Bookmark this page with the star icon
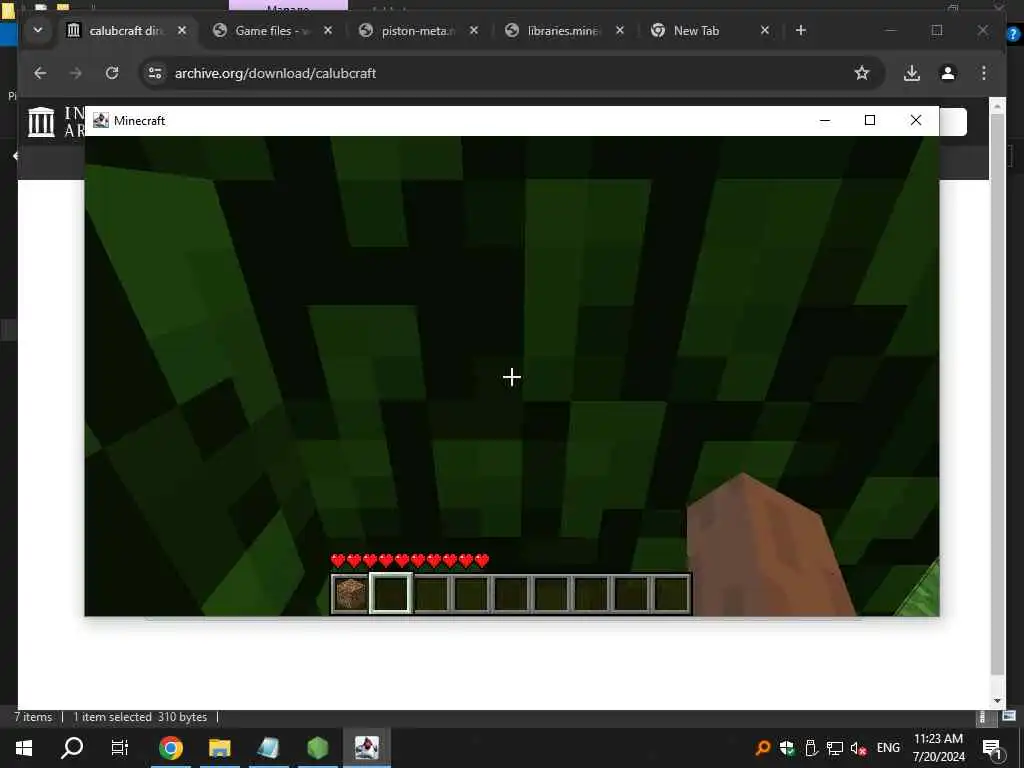 pyautogui.click(x=861, y=73)
